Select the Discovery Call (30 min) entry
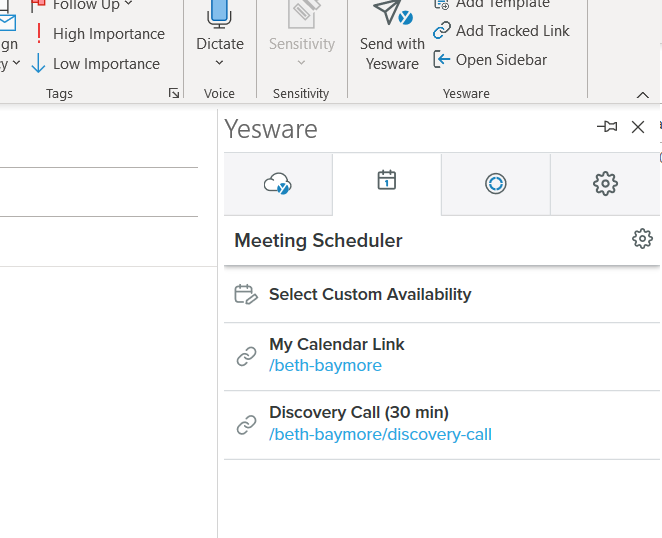This screenshot has width=662, height=538. point(442,425)
